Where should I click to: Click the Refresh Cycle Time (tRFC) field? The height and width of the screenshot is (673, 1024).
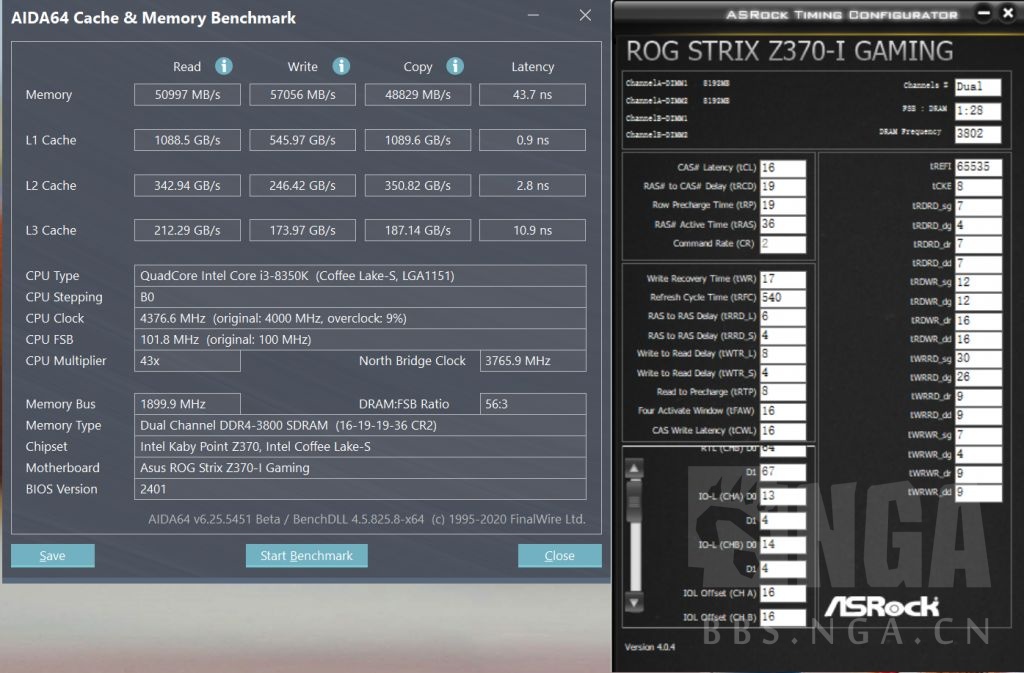782,297
